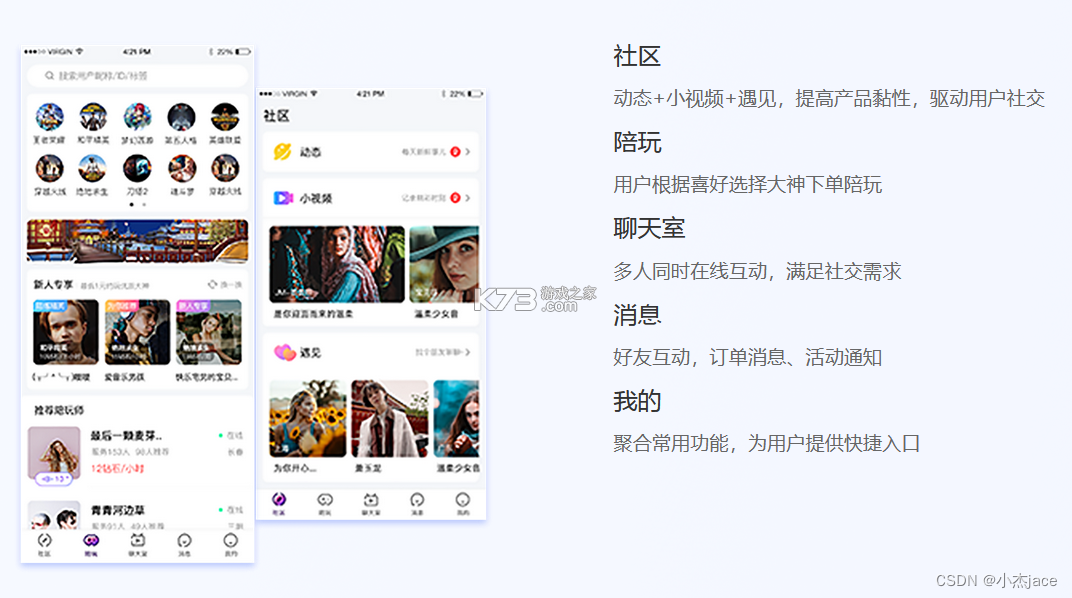Tap the 小视频 camera icon
Screen dimensions: 1072x598
pyautogui.click(x=283, y=198)
